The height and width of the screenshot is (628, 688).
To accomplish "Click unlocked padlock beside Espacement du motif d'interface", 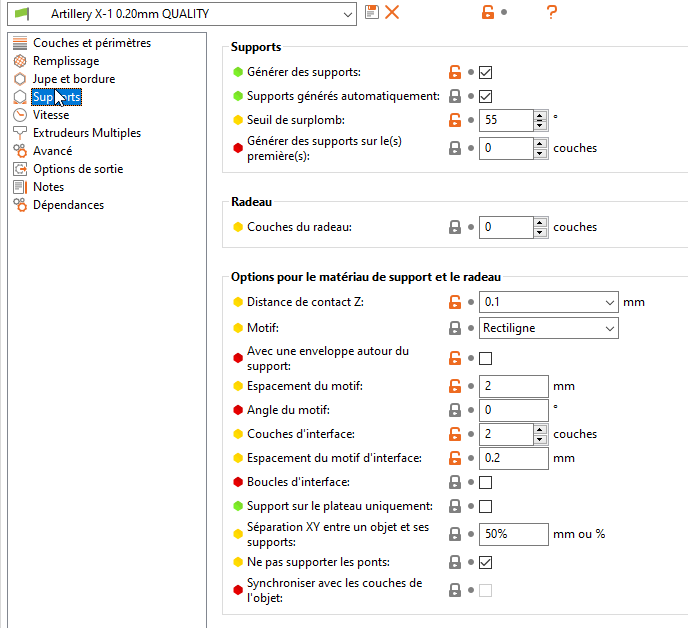I will [455, 458].
